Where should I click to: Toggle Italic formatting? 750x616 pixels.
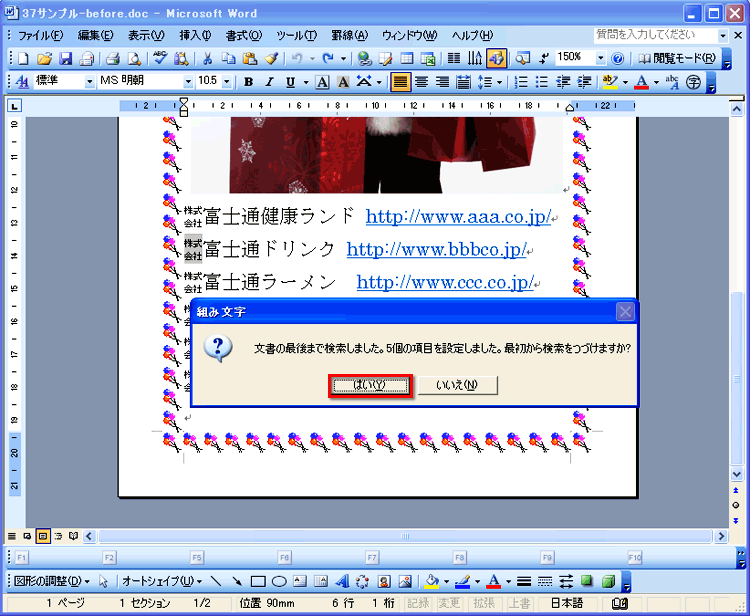[x=269, y=82]
